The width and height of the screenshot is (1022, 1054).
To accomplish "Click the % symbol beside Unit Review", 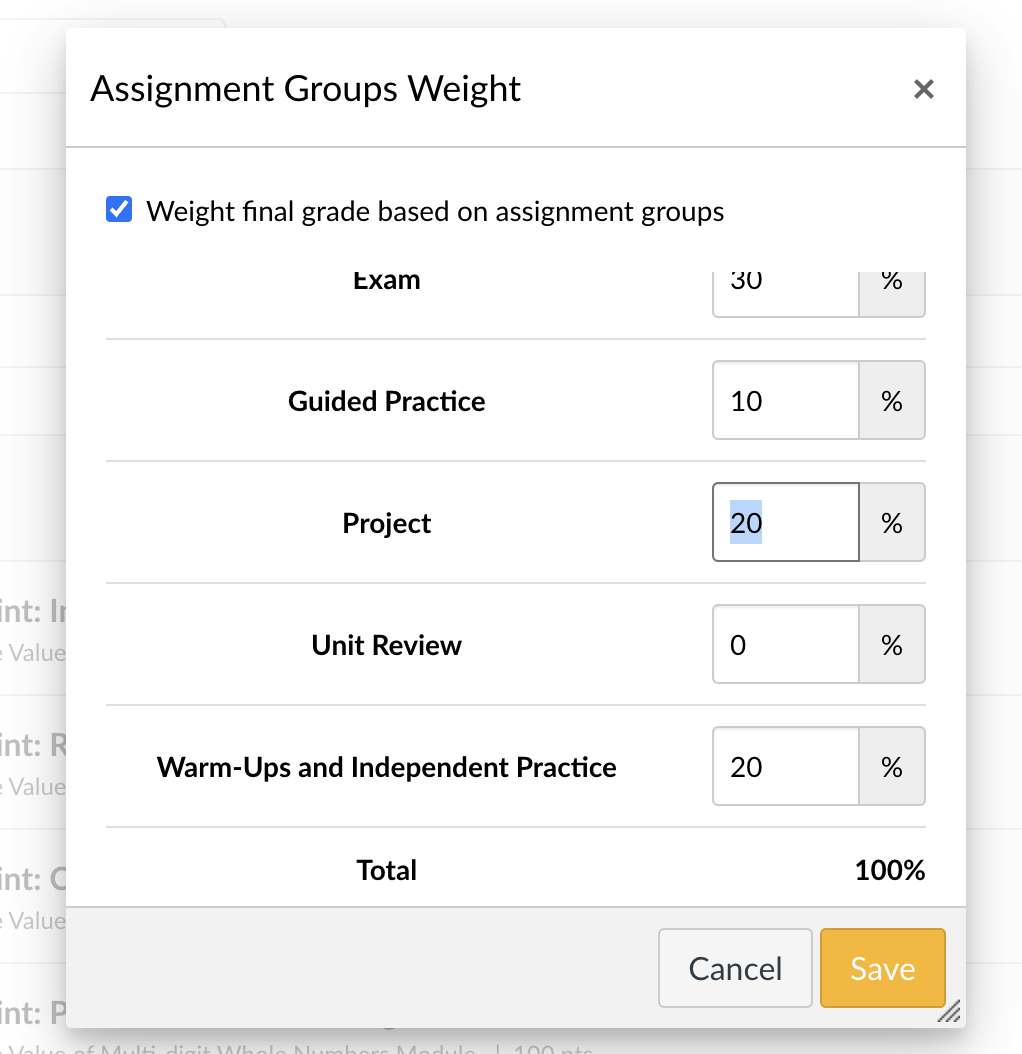I will click(x=891, y=645).
